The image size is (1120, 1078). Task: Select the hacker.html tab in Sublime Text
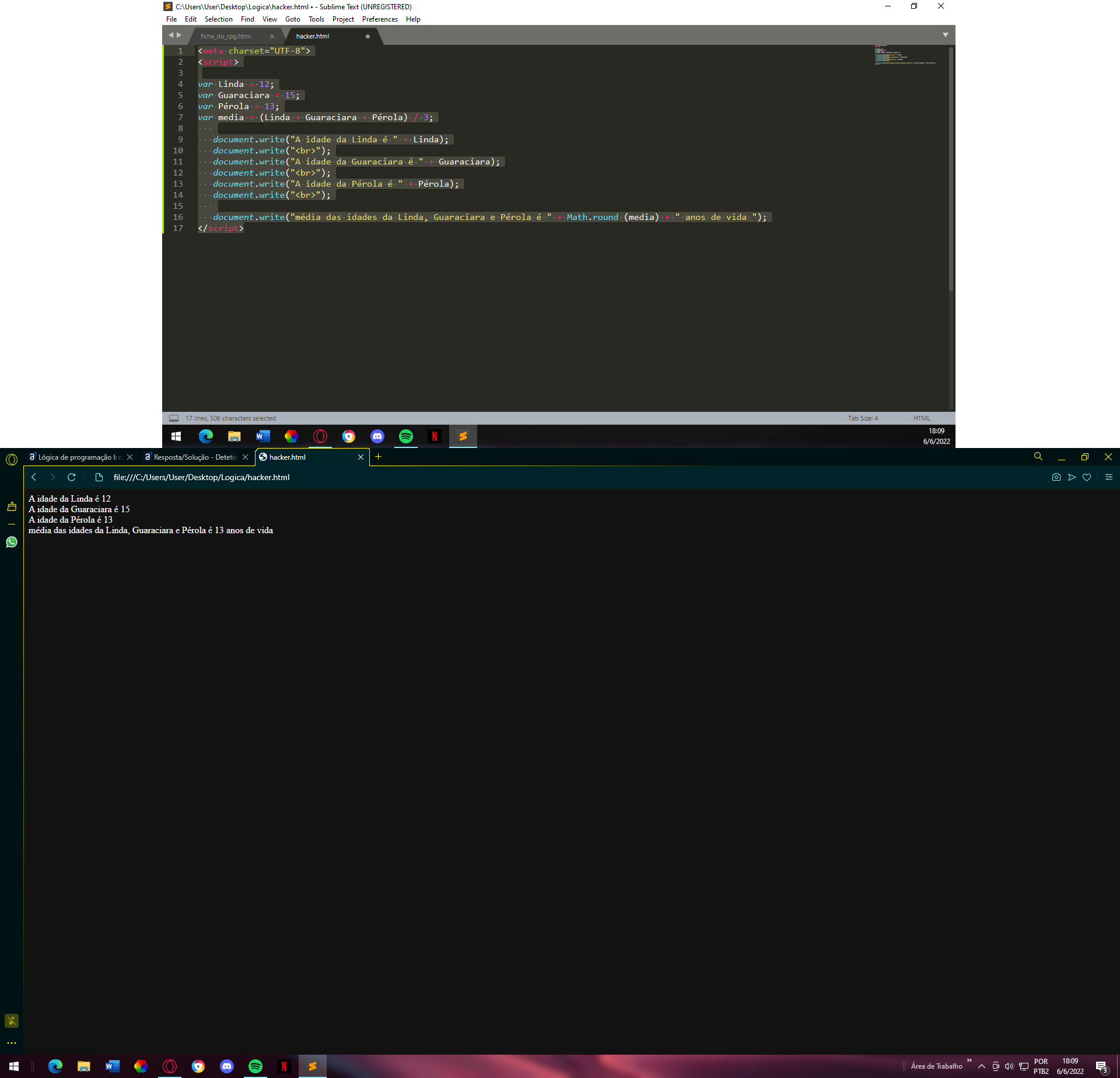point(313,36)
